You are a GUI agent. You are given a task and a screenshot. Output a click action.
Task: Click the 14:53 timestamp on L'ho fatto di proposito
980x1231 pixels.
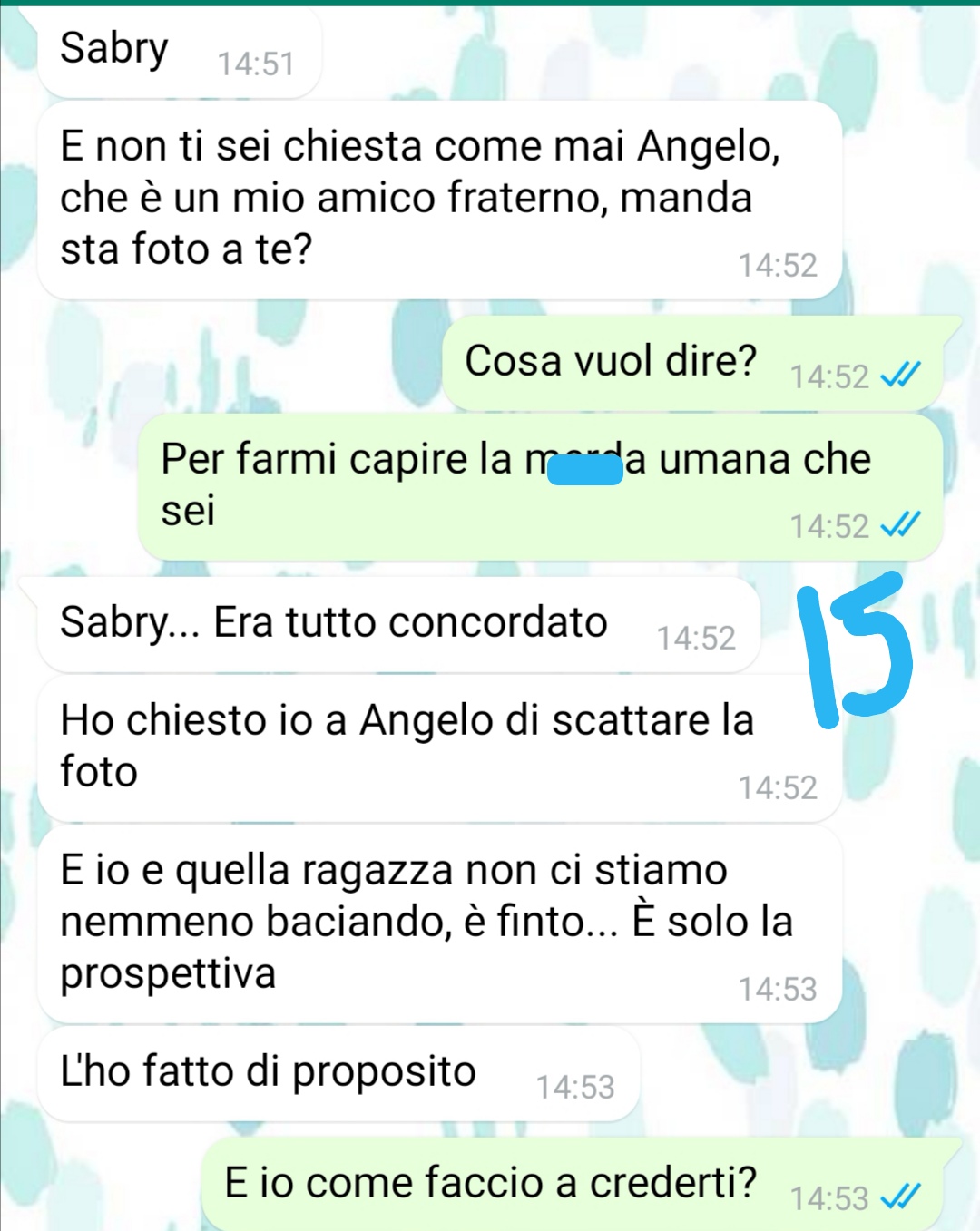tap(575, 1087)
